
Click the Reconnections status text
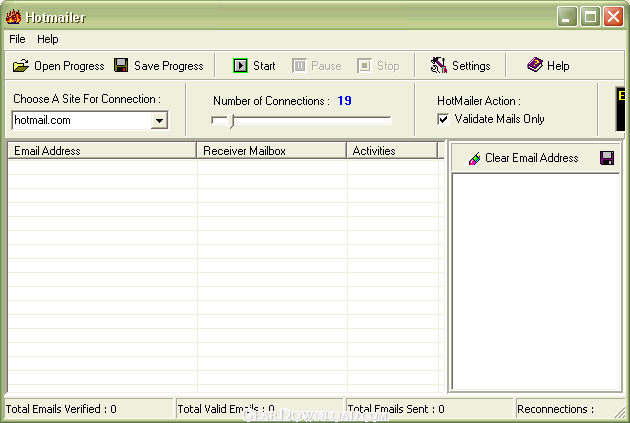(555, 409)
